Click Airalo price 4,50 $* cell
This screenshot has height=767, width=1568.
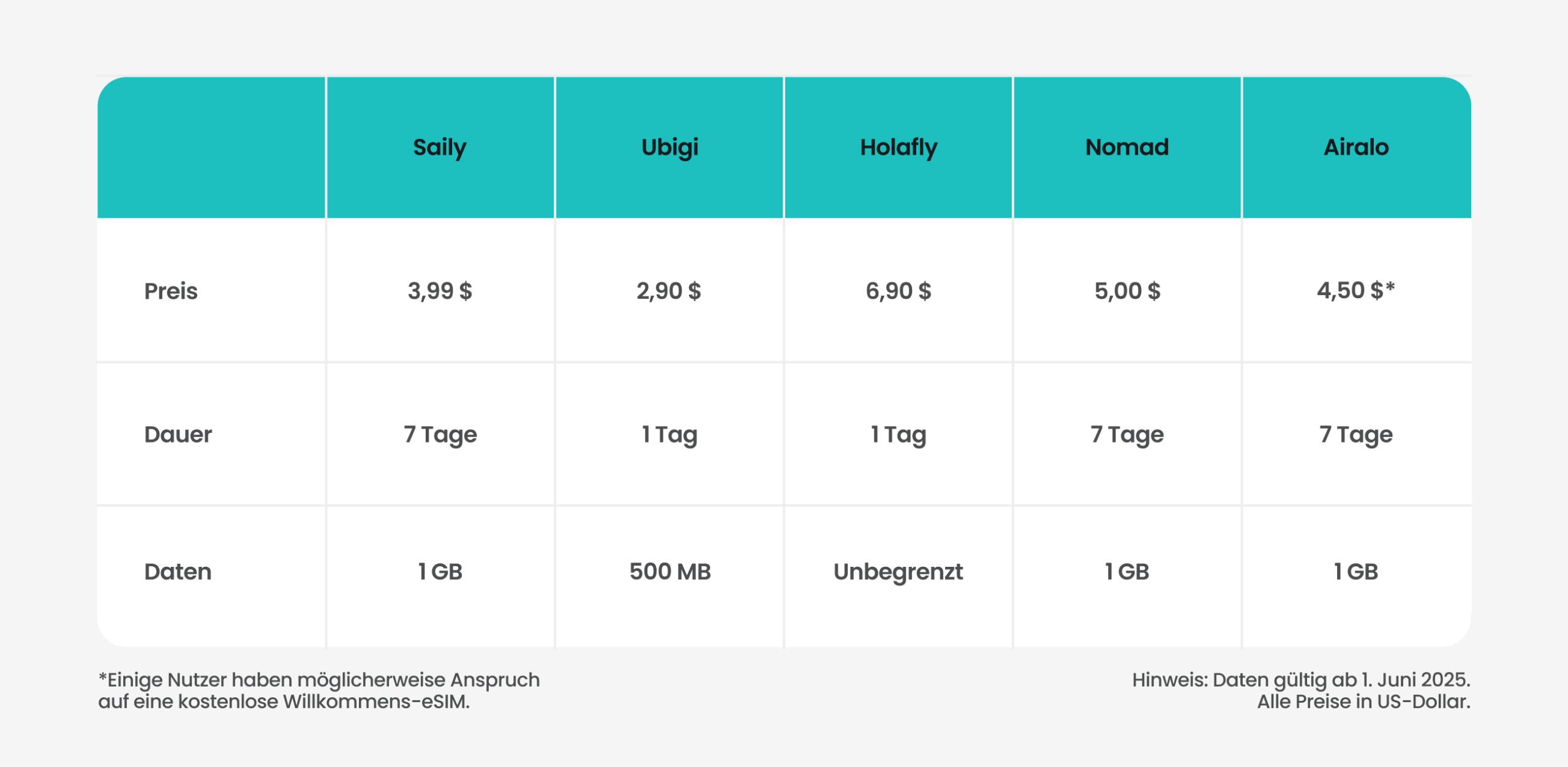pyautogui.click(x=1356, y=291)
